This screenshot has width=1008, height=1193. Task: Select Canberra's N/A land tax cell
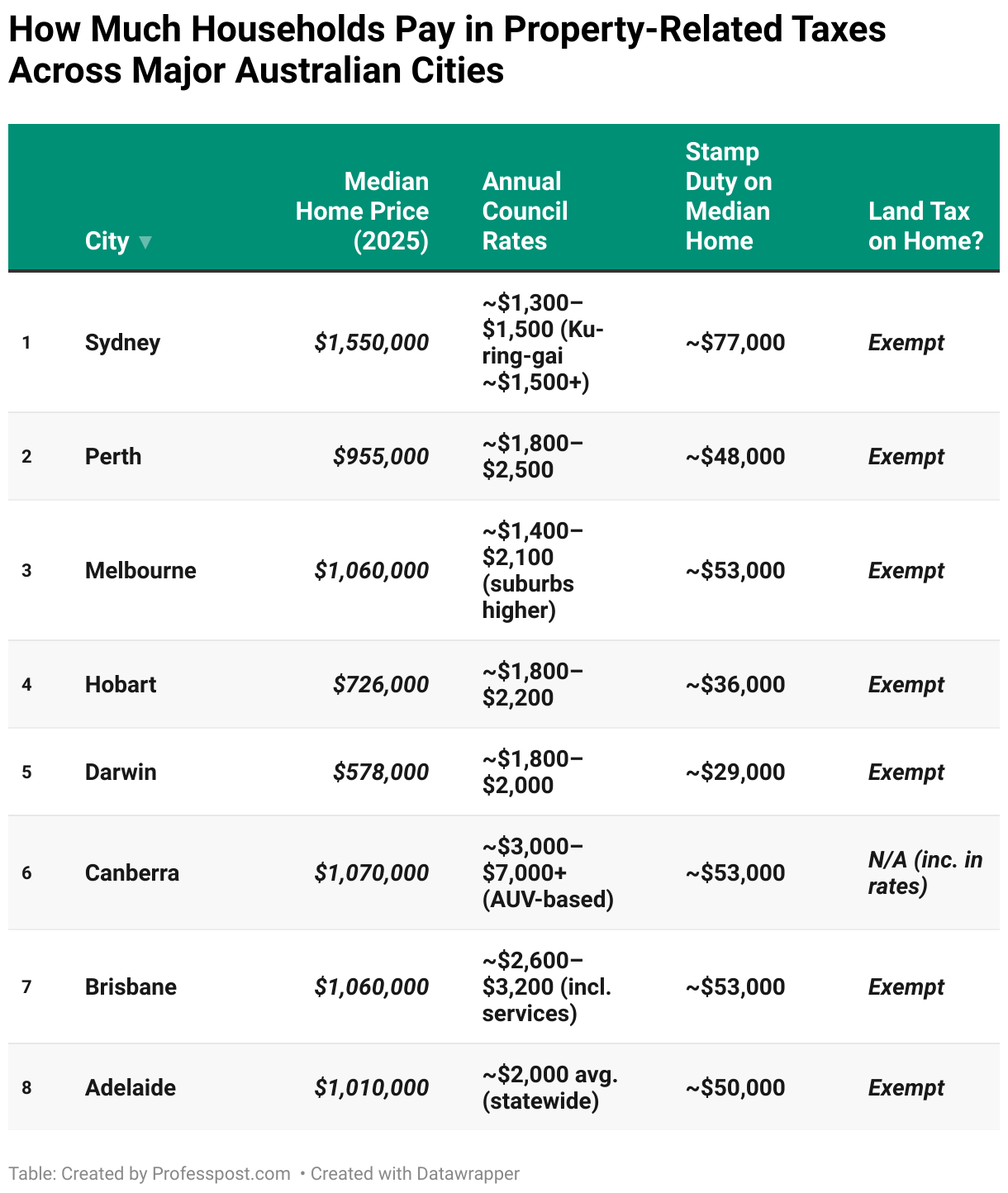[925, 873]
